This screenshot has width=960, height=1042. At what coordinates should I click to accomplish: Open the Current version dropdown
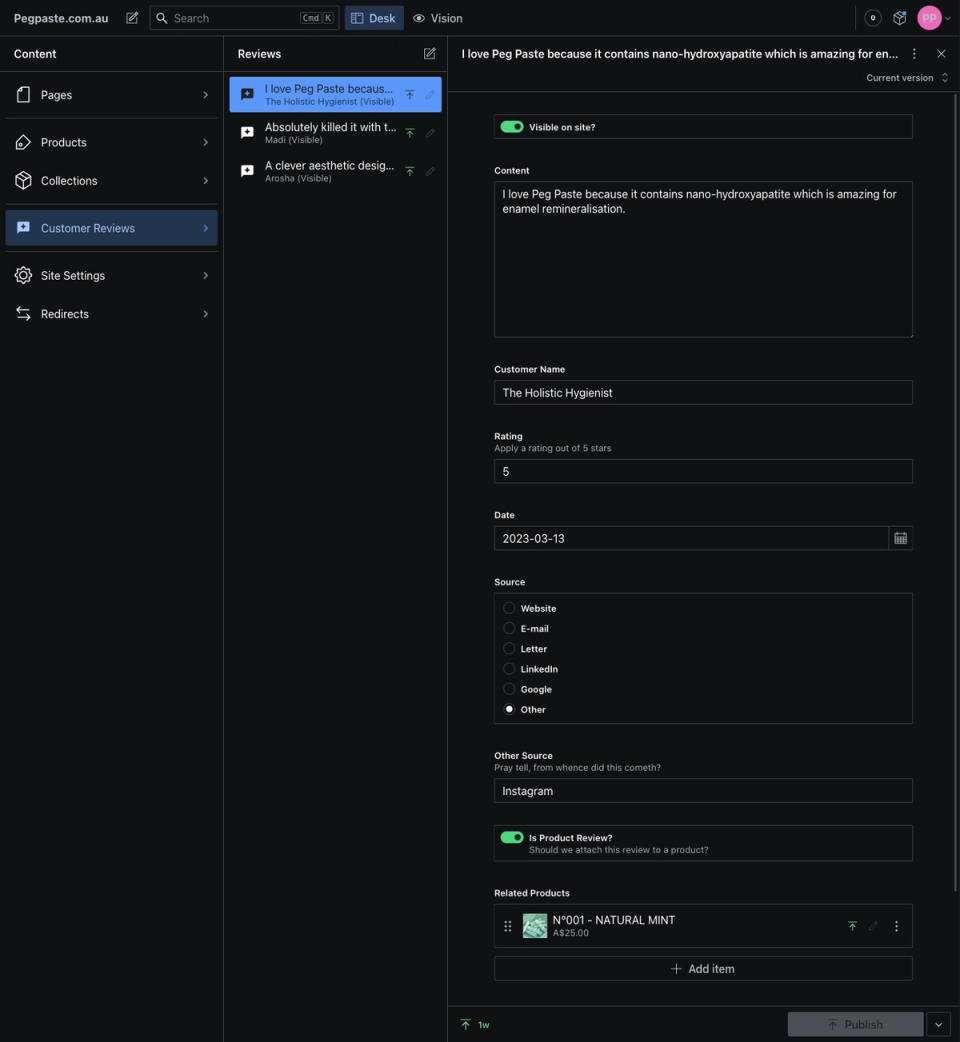(x=903, y=77)
